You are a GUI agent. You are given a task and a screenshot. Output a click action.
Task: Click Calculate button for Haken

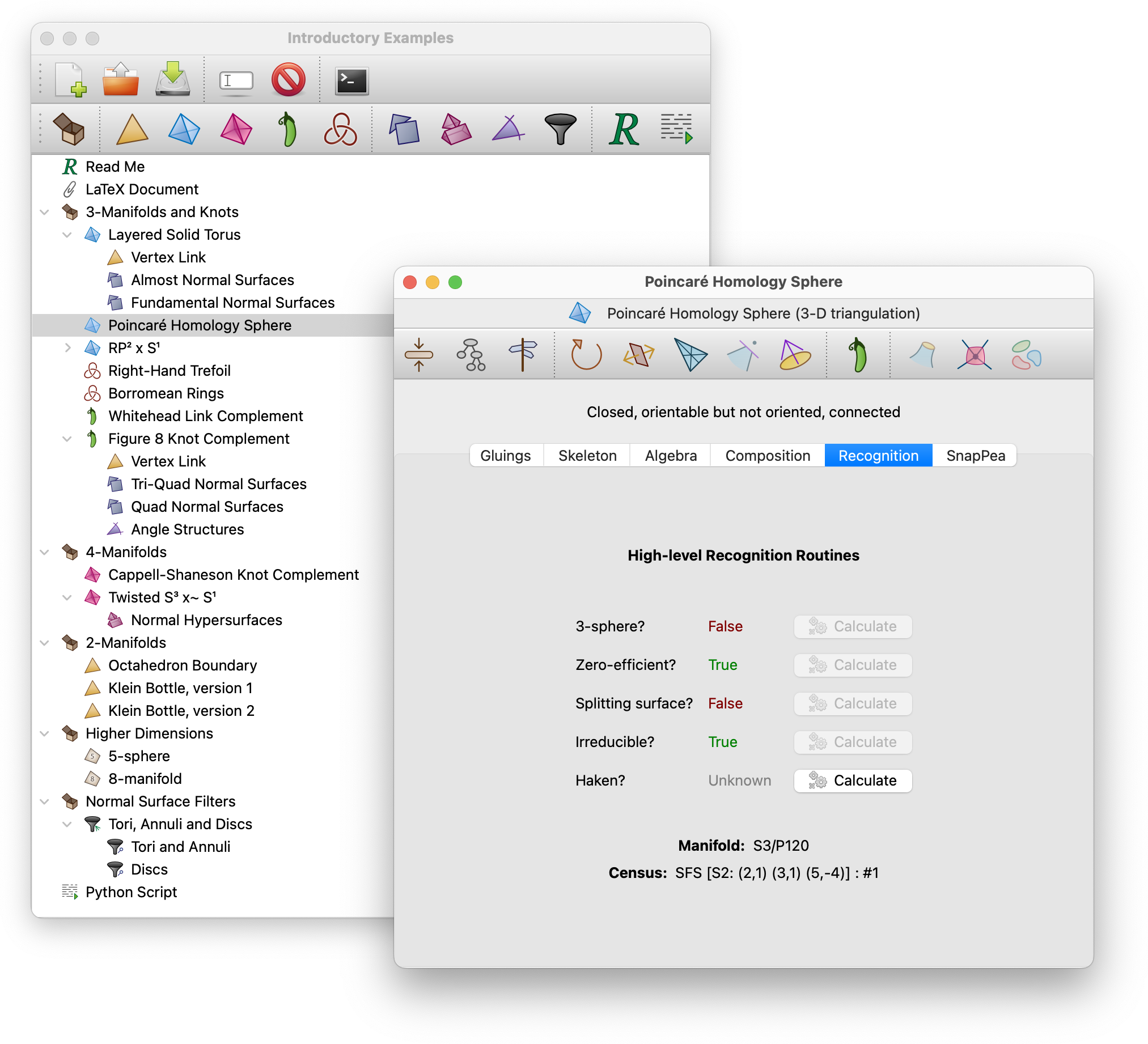[x=853, y=782]
